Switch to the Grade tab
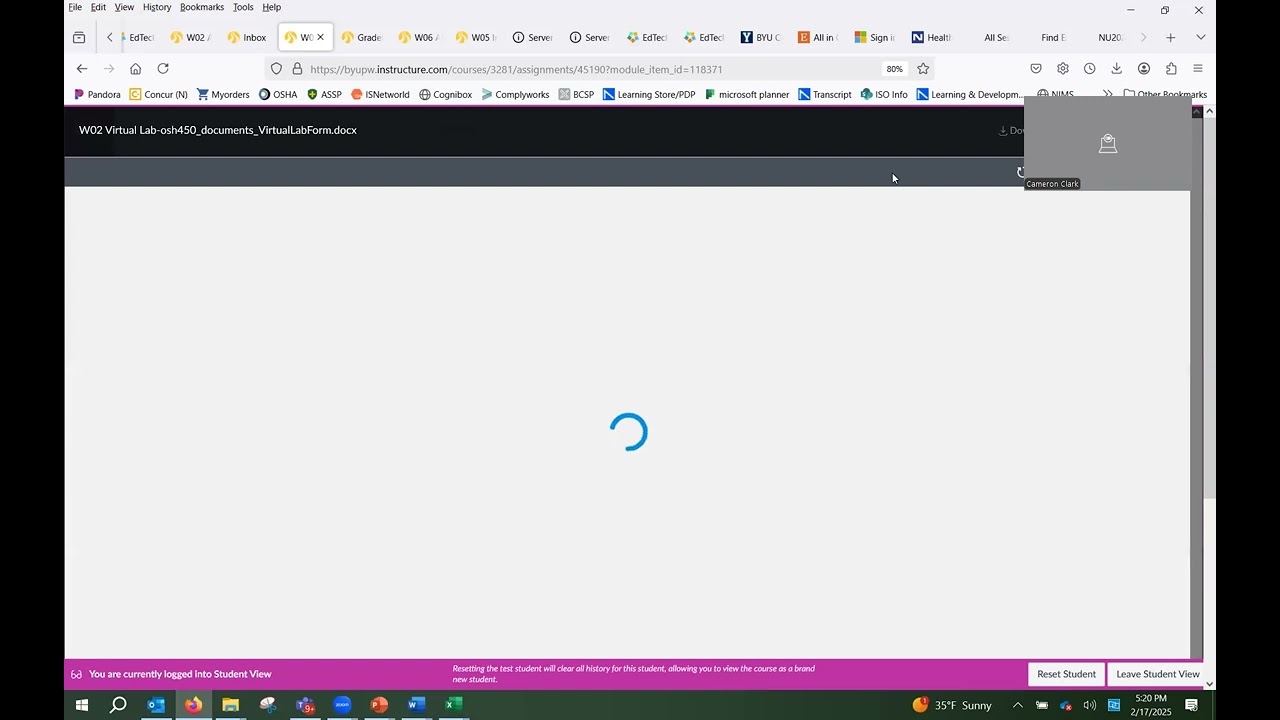This screenshot has height=720, width=1280. pos(361,38)
